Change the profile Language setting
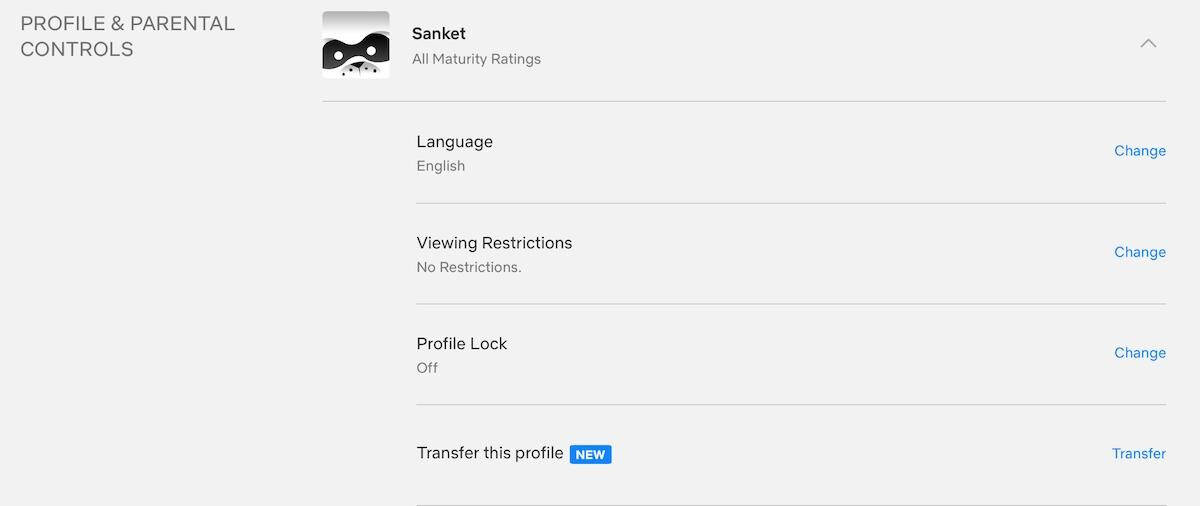1200x506 pixels. pos(1140,151)
